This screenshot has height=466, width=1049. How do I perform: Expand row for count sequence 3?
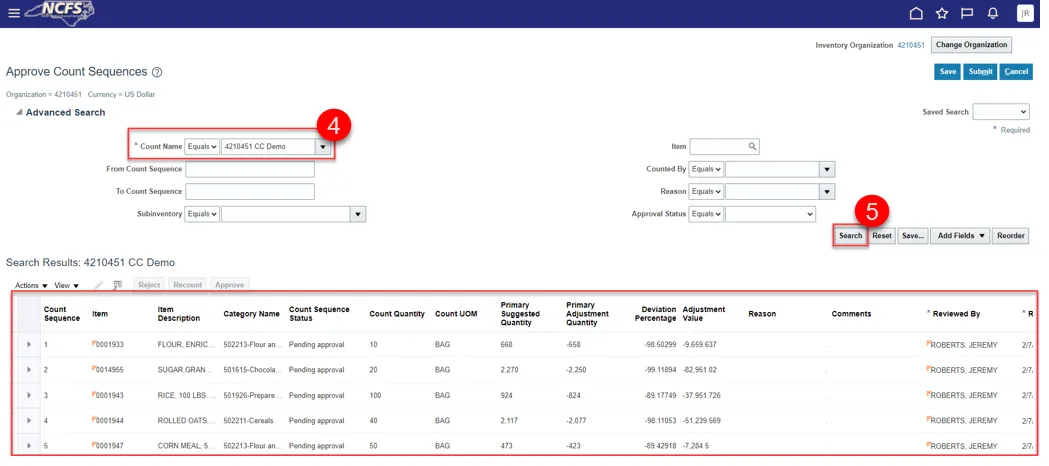(29, 395)
